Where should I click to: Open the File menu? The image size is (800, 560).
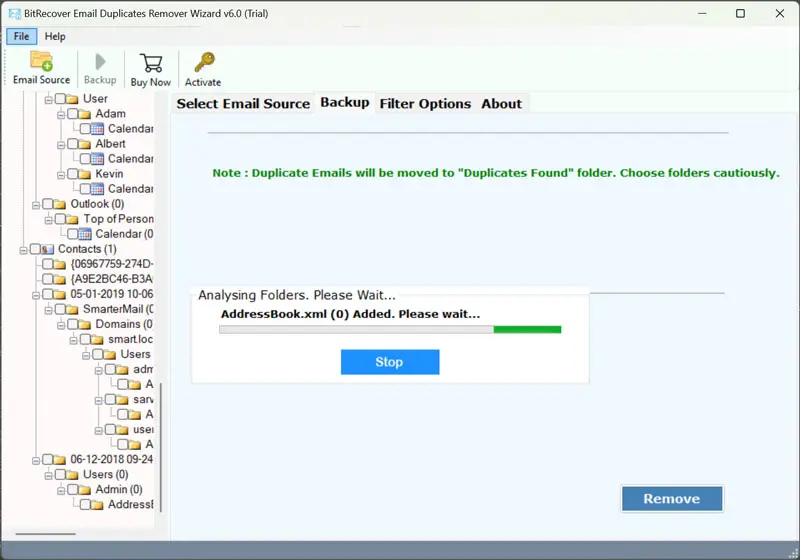(21, 36)
